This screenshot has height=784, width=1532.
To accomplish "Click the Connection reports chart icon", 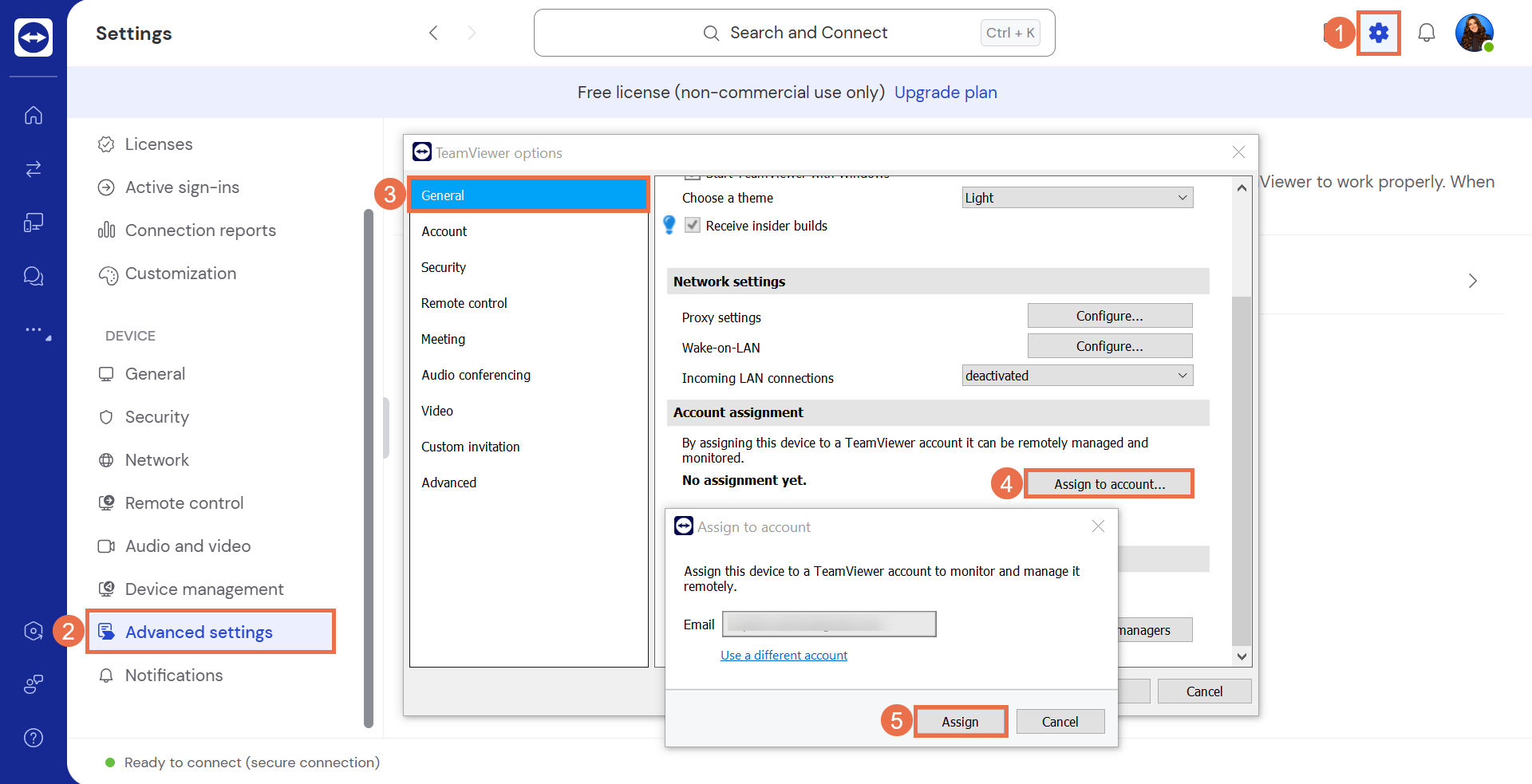I will (x=106, y=230).
